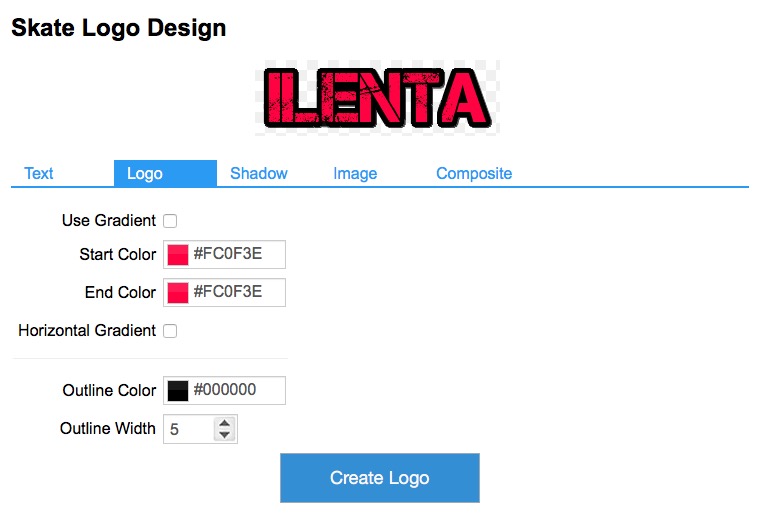766x517 pixels.
Task: Click the ILENTA logo preview image
Action: point(377,98)
